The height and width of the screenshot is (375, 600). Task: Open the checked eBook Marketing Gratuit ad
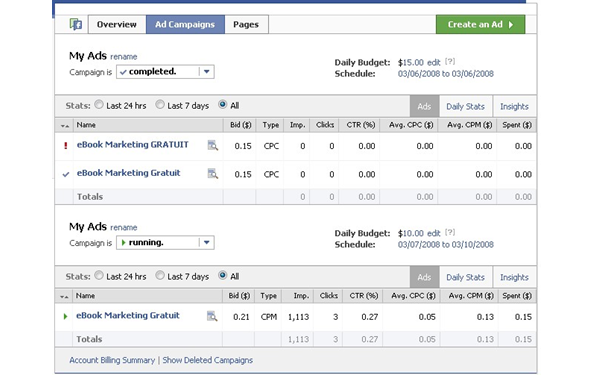tap(129, 173)
